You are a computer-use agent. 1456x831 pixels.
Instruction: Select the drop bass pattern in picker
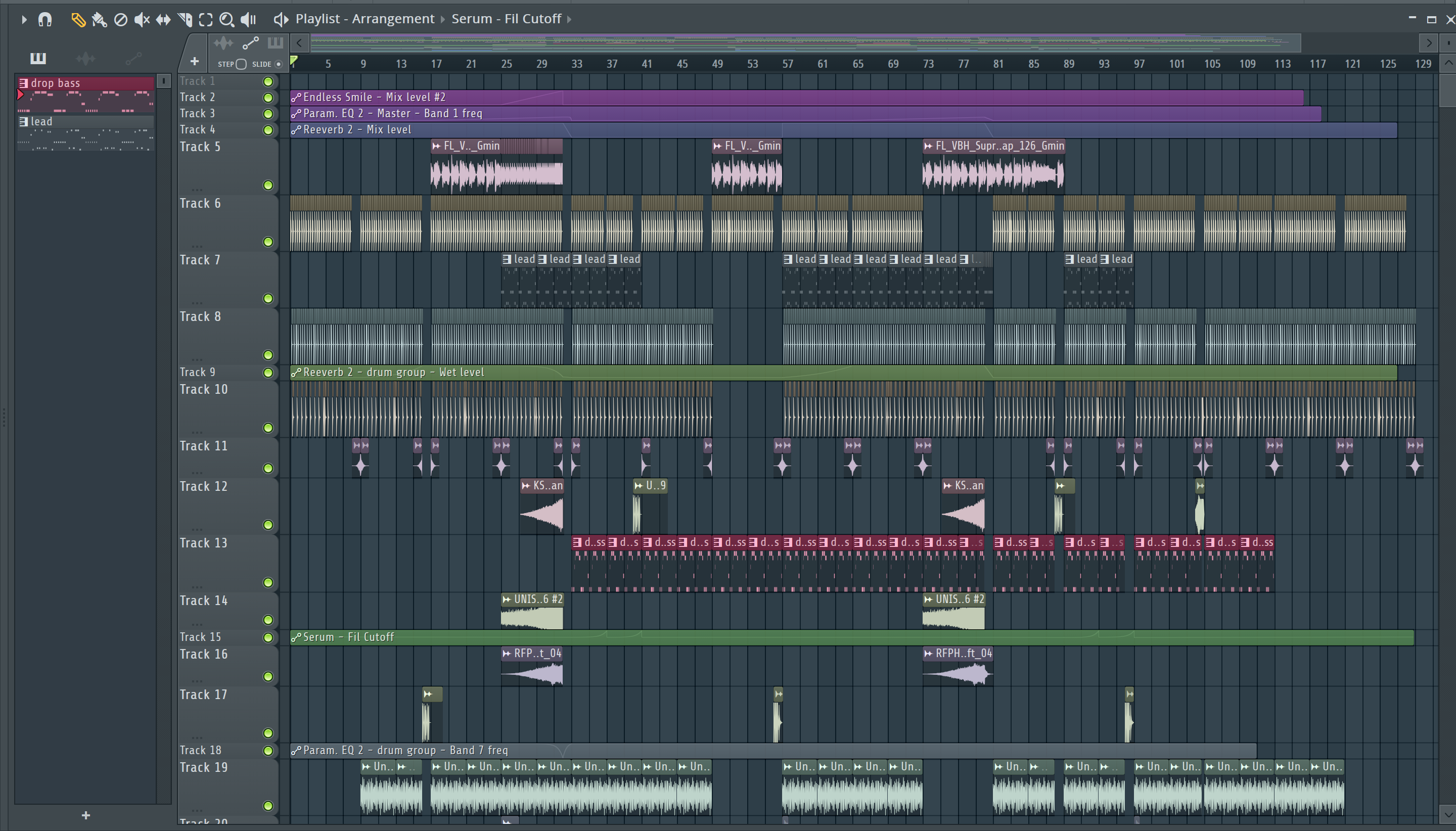(85, 96)
